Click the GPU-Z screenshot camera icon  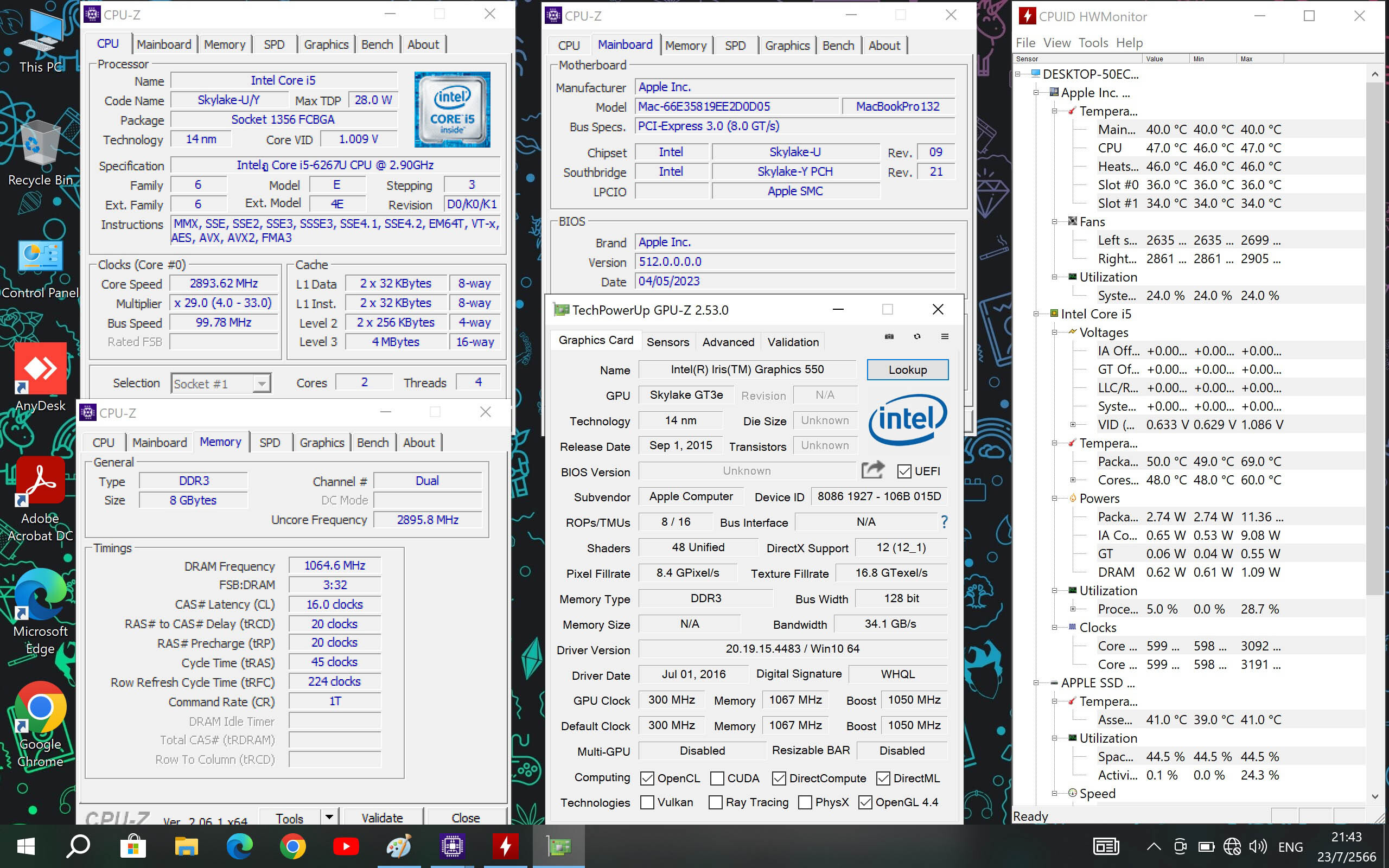coord(889,336)
